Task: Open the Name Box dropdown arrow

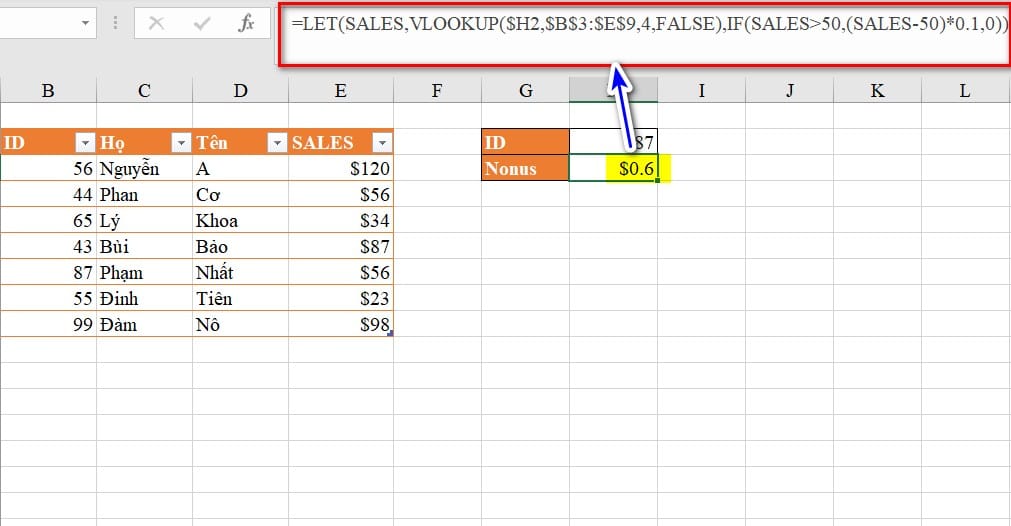Action: pyautogui.click(x=85, y=23)
